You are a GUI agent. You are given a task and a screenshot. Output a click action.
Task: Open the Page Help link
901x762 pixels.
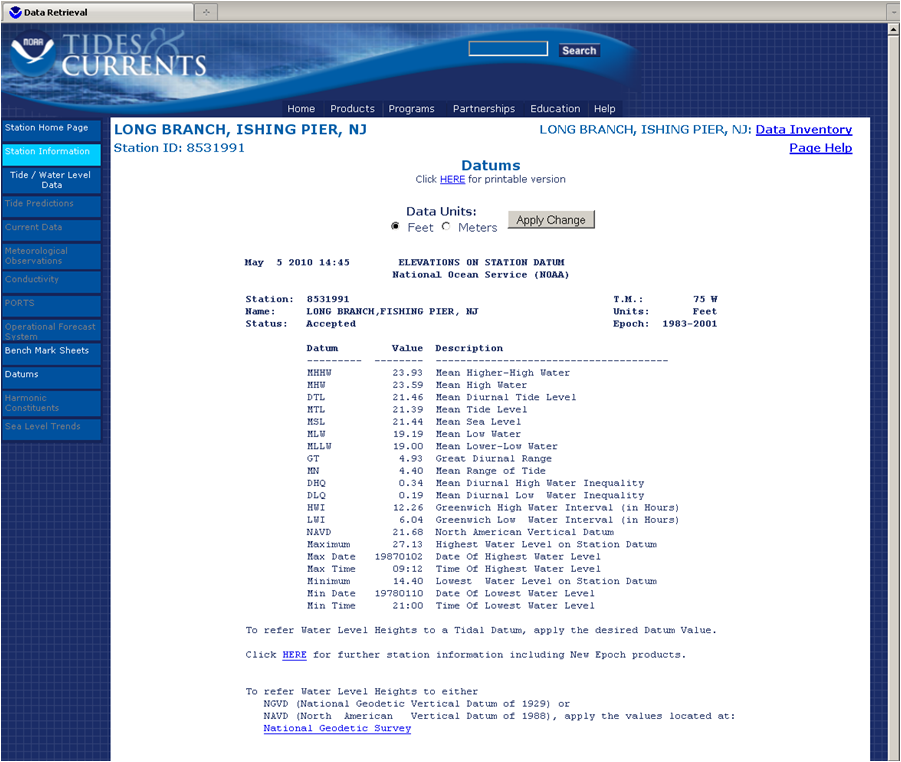point(821,148)
